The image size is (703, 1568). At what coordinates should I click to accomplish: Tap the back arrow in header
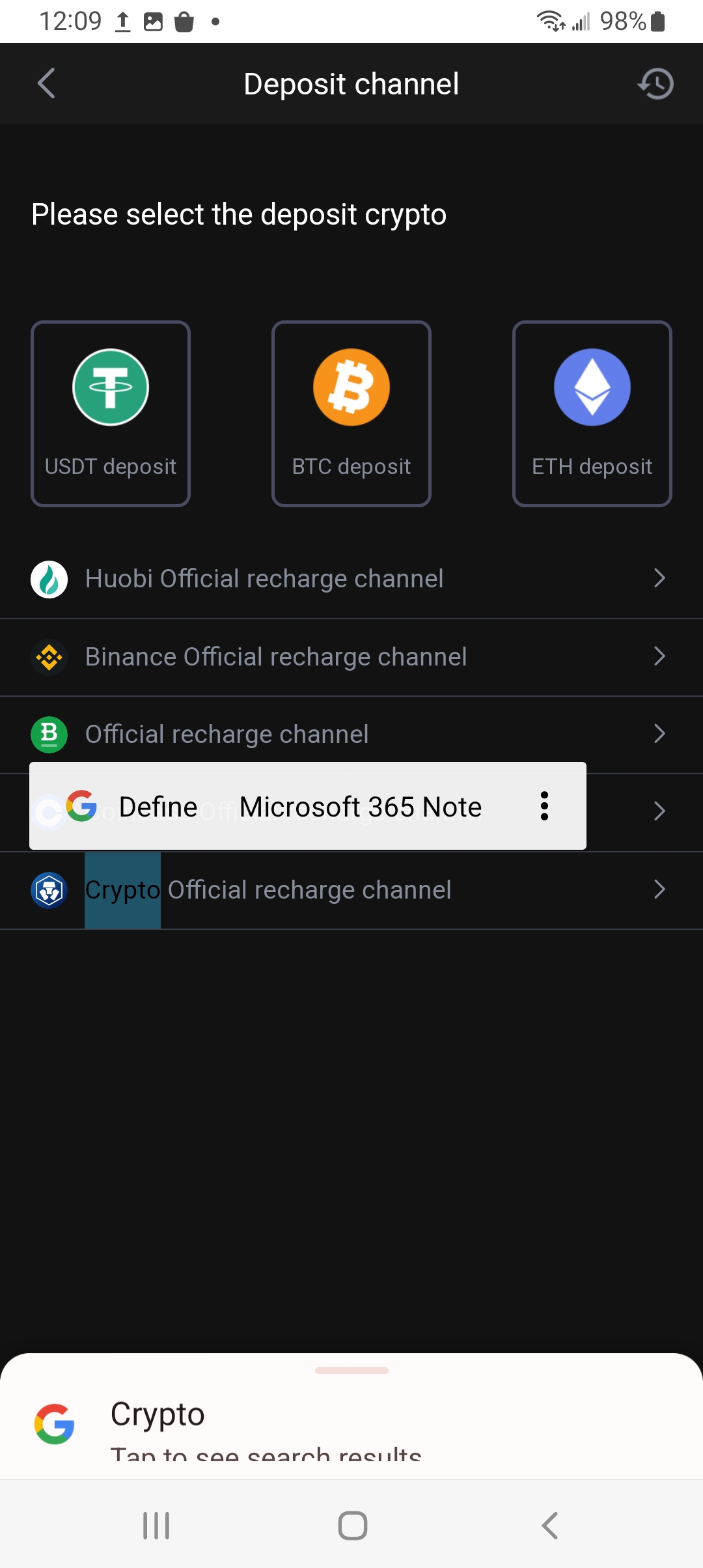[x=46, y=83]
